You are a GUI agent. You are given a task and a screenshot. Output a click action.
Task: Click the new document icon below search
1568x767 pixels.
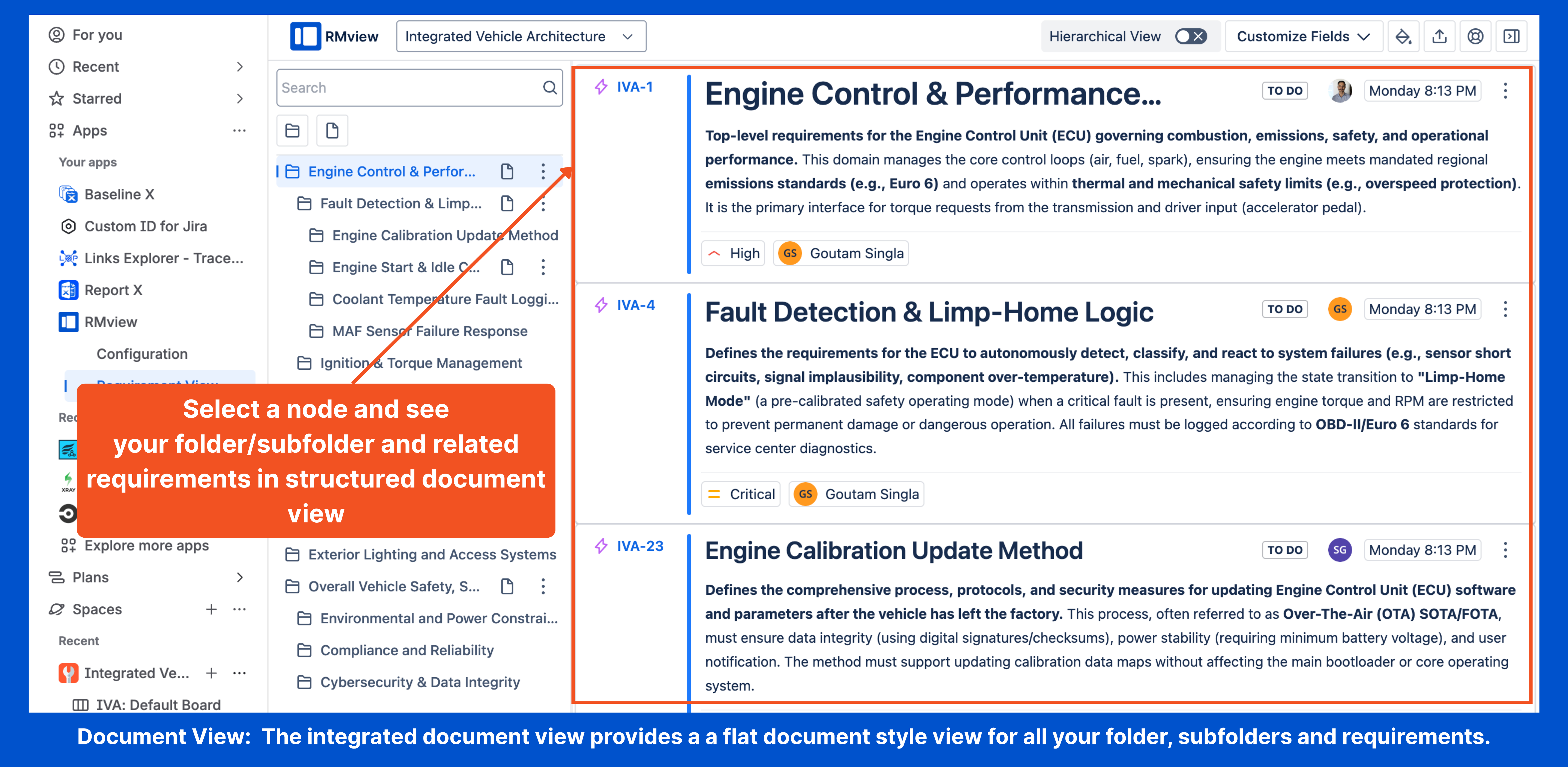coord(332,130)
